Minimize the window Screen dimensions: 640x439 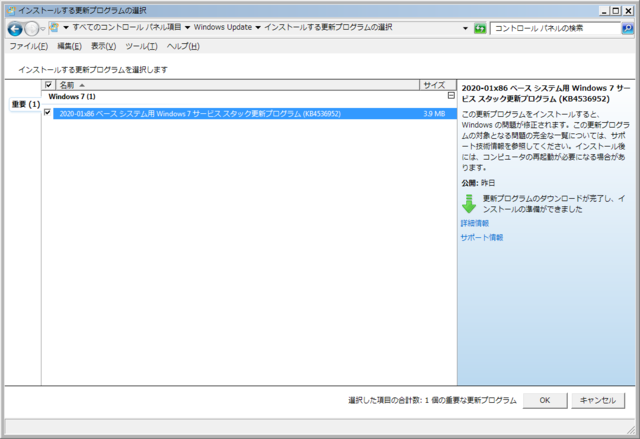tap(604, 11)
